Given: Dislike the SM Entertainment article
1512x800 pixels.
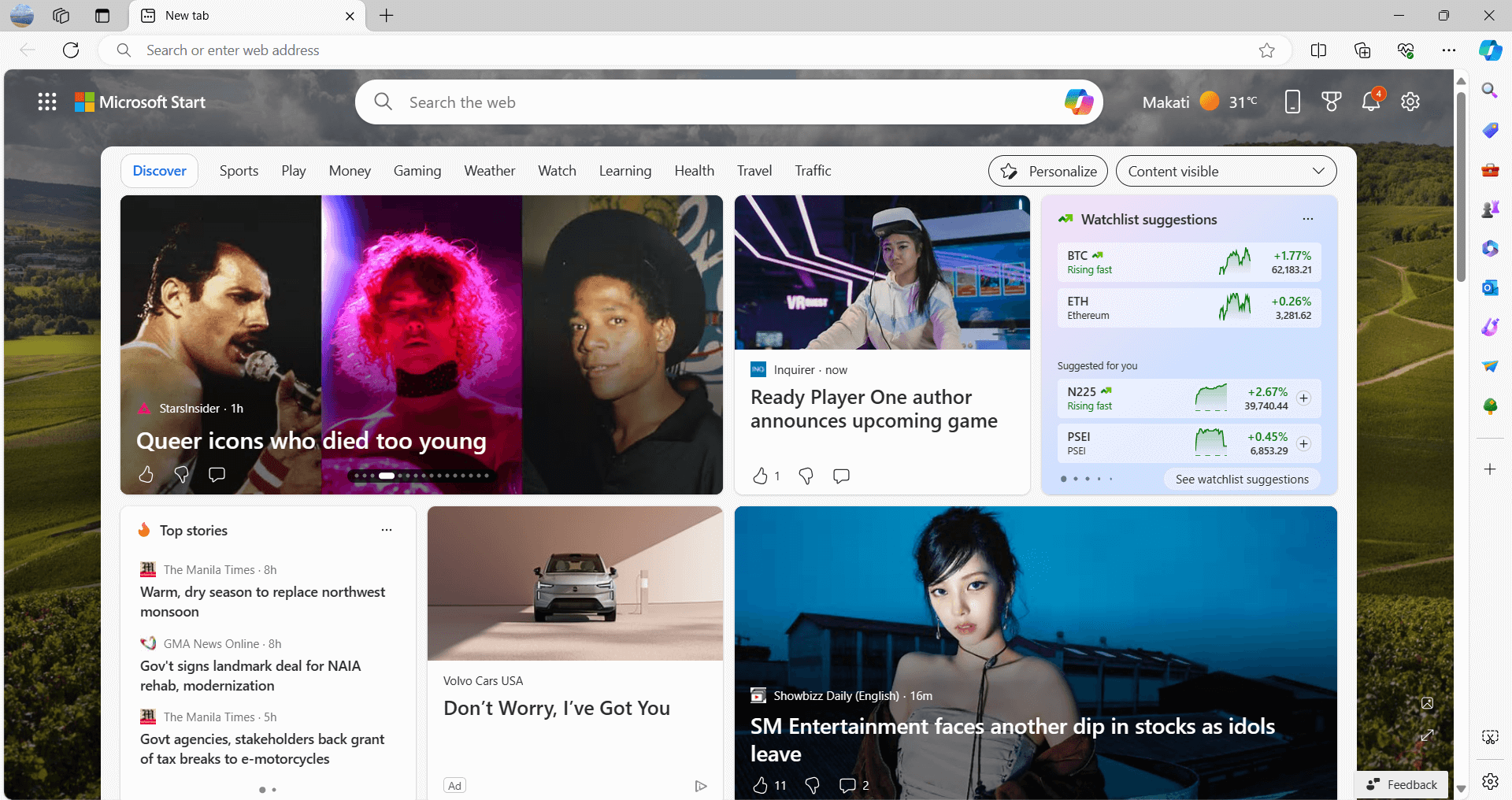Looking at the screenshot, I should pyautogui.click(x=812, y=785).
